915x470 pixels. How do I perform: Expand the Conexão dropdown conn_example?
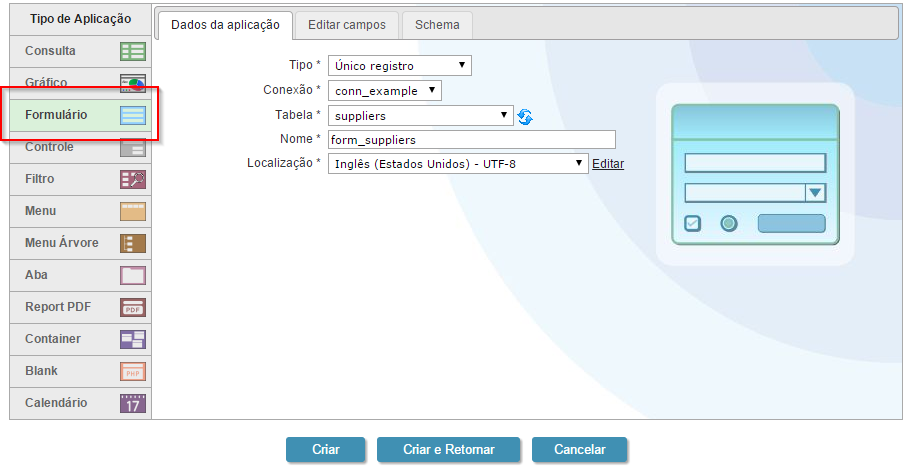click(384, 91)
